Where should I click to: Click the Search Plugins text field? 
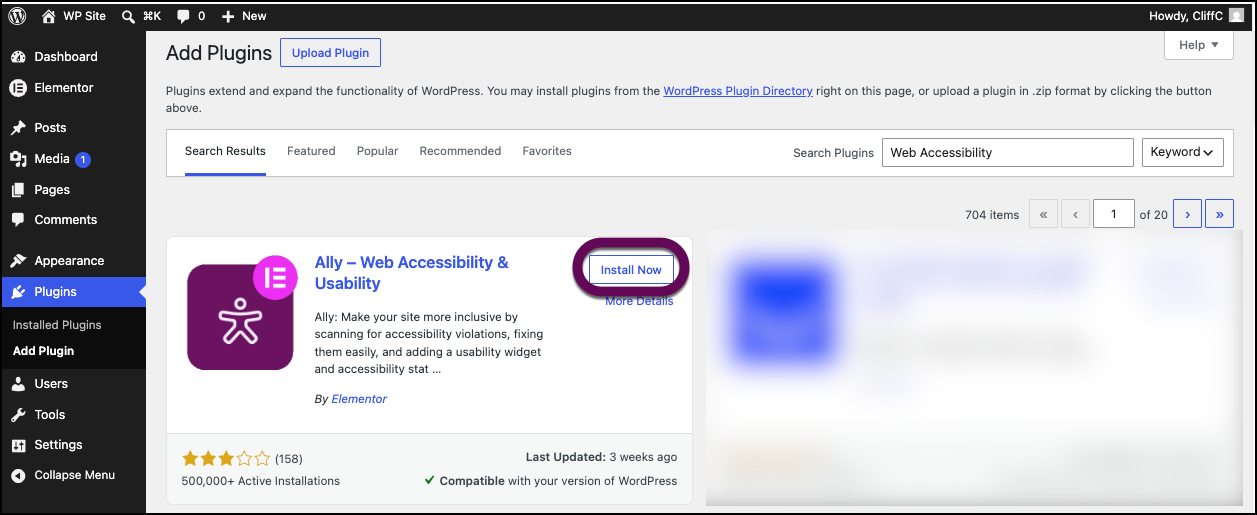1007,152
